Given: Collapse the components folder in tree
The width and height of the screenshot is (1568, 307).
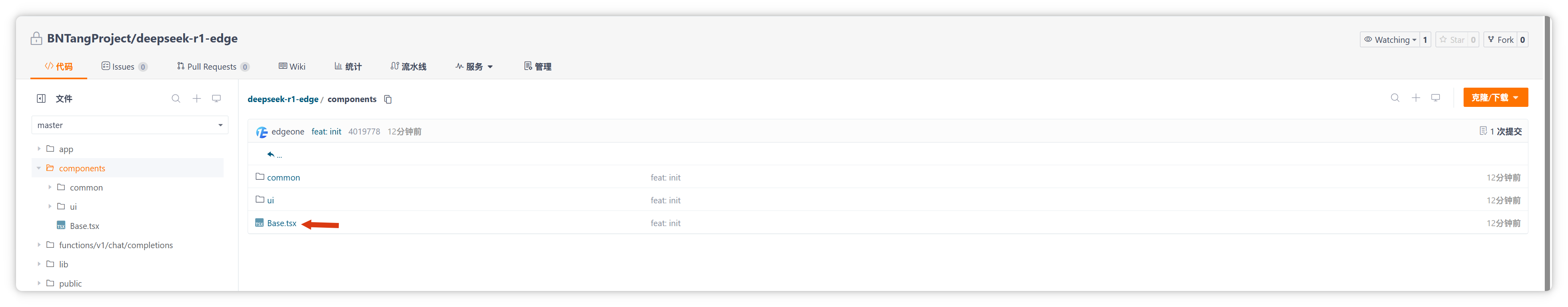Looking at the screenshot, I should tap(39, 168).
